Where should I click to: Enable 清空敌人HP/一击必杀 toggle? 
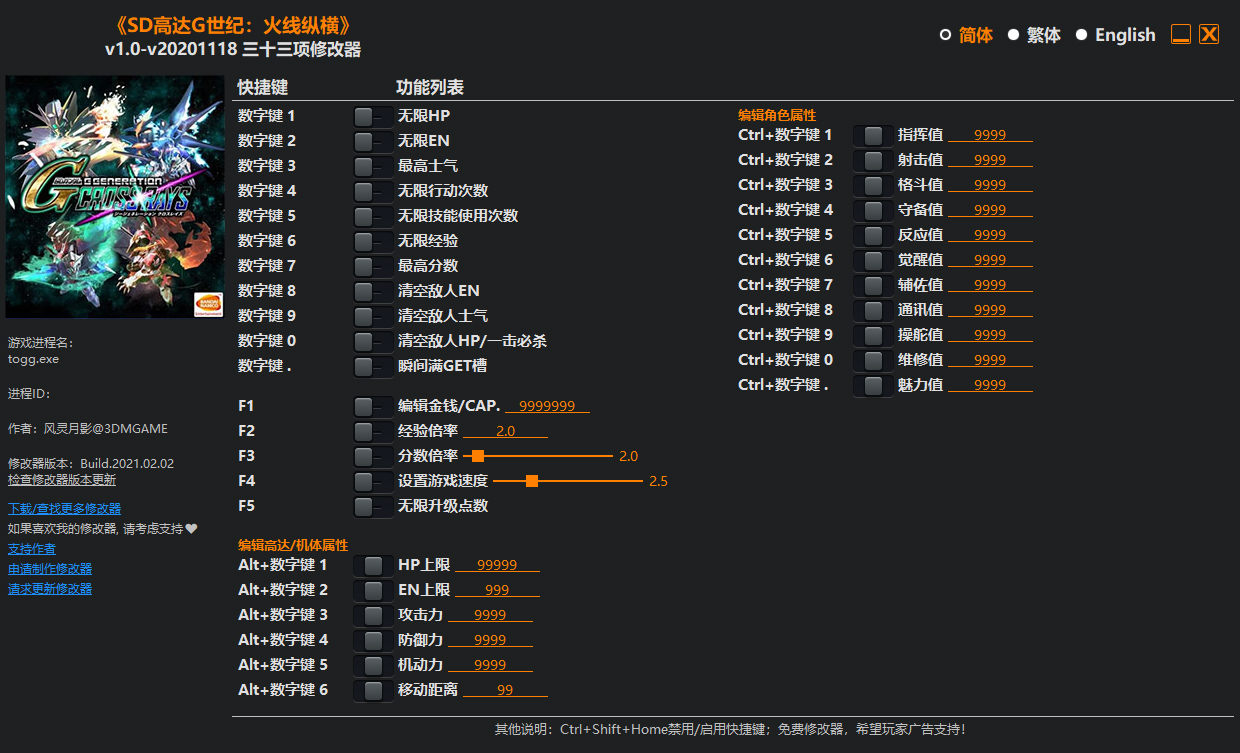pos(373,341)
